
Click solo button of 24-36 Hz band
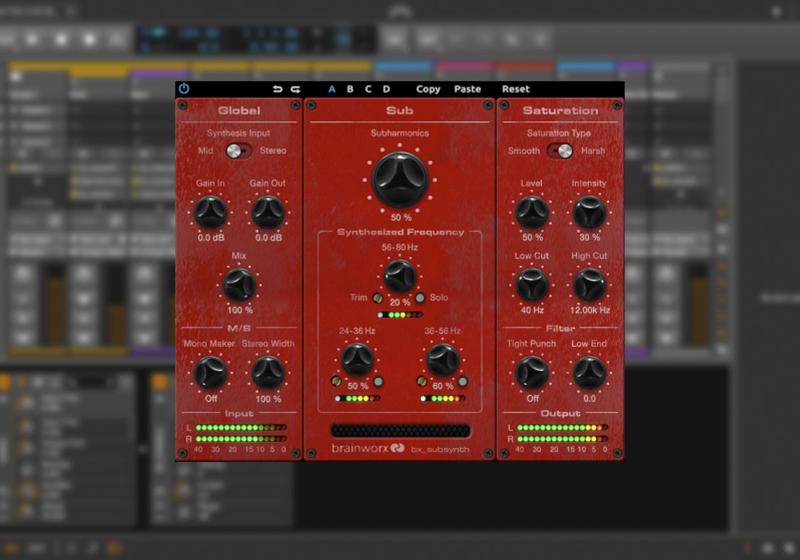click(379, 382)
